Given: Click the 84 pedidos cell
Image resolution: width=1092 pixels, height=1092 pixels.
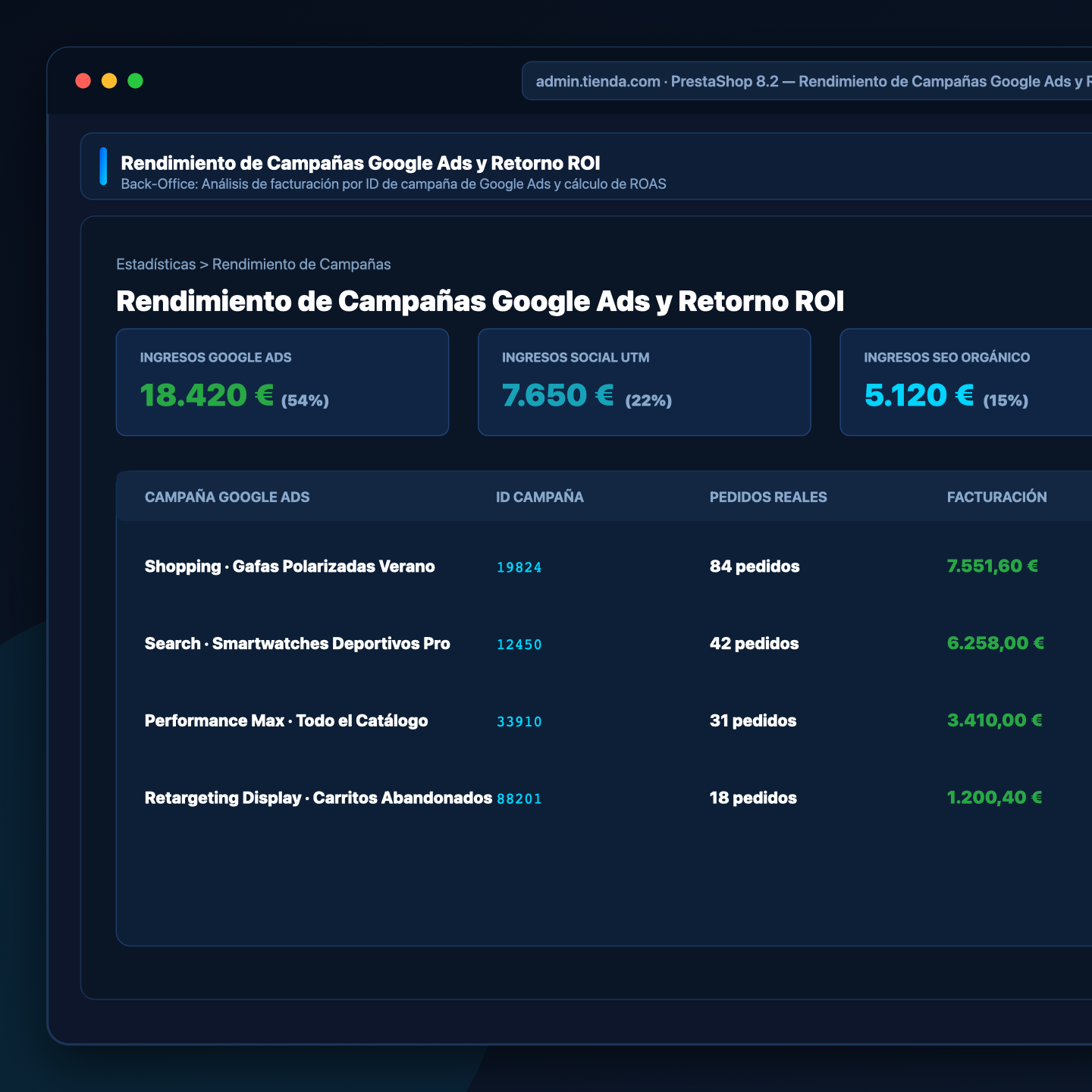Looking at the screenshot, I should pyautogui.click(x=755, y=566).
